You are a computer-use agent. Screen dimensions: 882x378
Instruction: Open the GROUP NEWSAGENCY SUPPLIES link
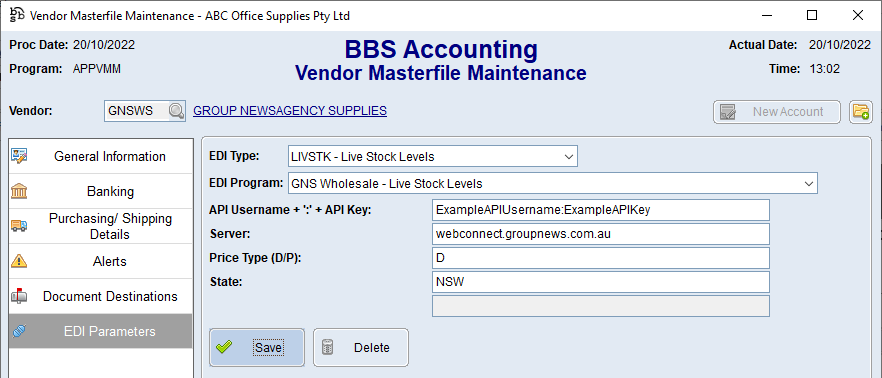tap(290, 111)
